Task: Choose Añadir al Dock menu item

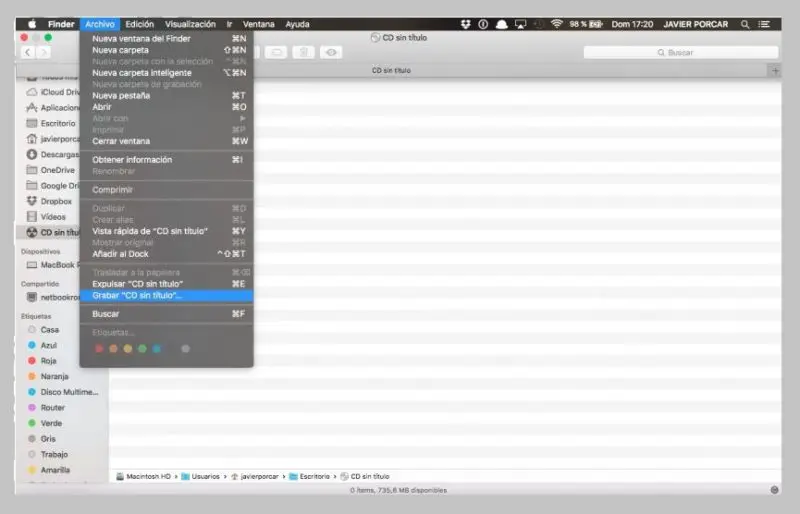Action: [x=166, y=254]
